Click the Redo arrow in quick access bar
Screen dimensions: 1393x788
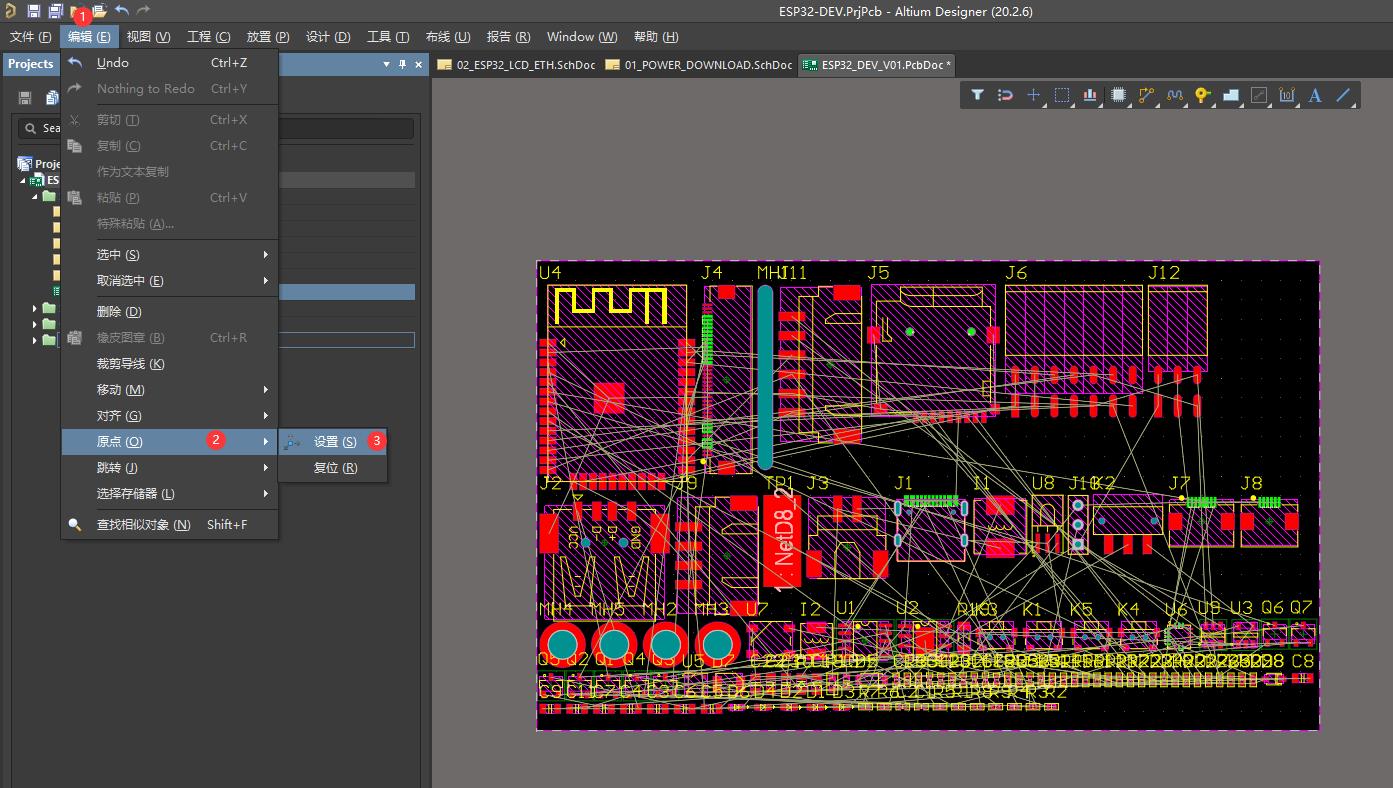tap(143, 11)
